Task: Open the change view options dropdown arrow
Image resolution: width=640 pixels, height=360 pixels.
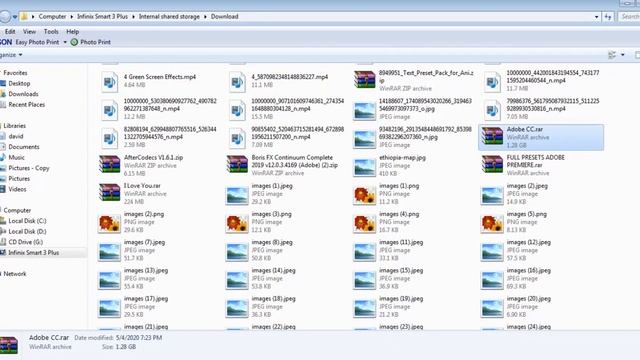Action: 622,55
